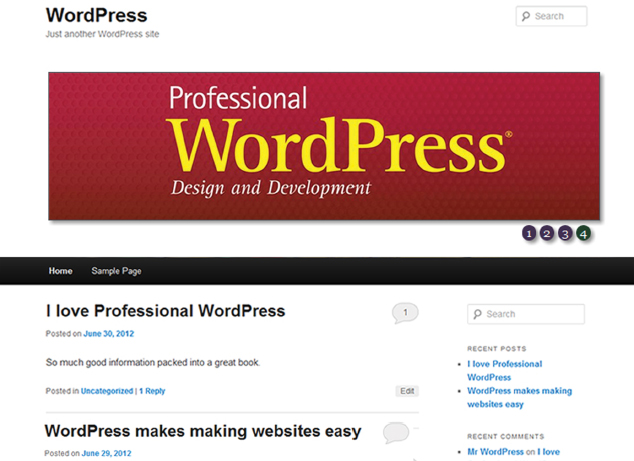Image resolution: width=634 pixels, height=461 pixels.
Task: Go to slide 4 of the slider
Action: pos(583,233)
